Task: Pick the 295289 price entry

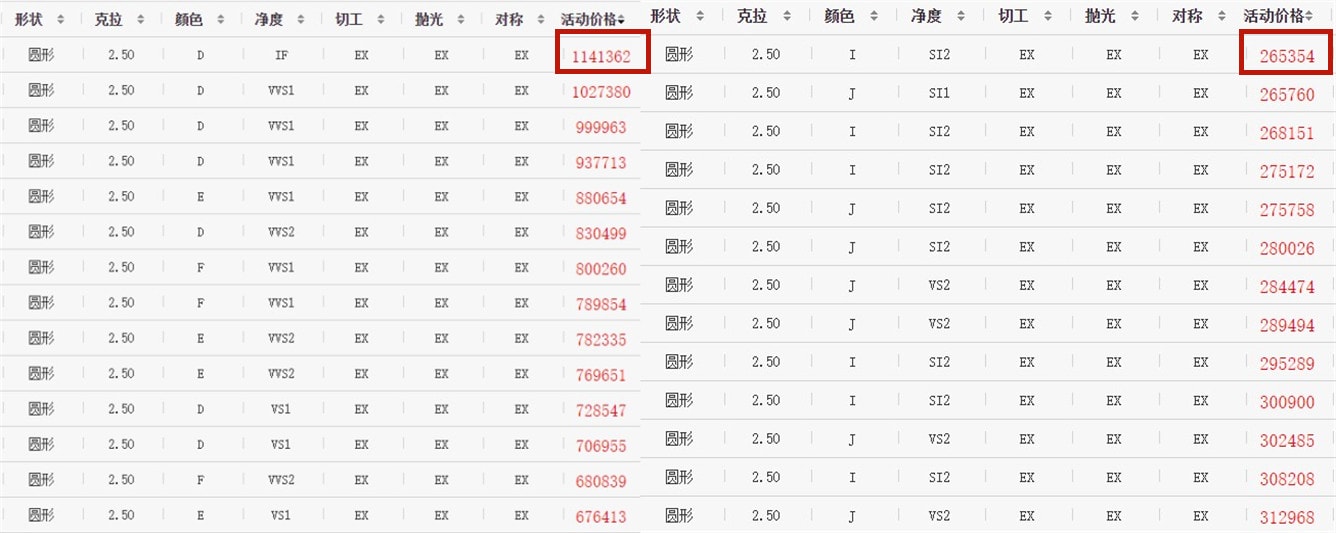Action: (x=1287, y=364)
